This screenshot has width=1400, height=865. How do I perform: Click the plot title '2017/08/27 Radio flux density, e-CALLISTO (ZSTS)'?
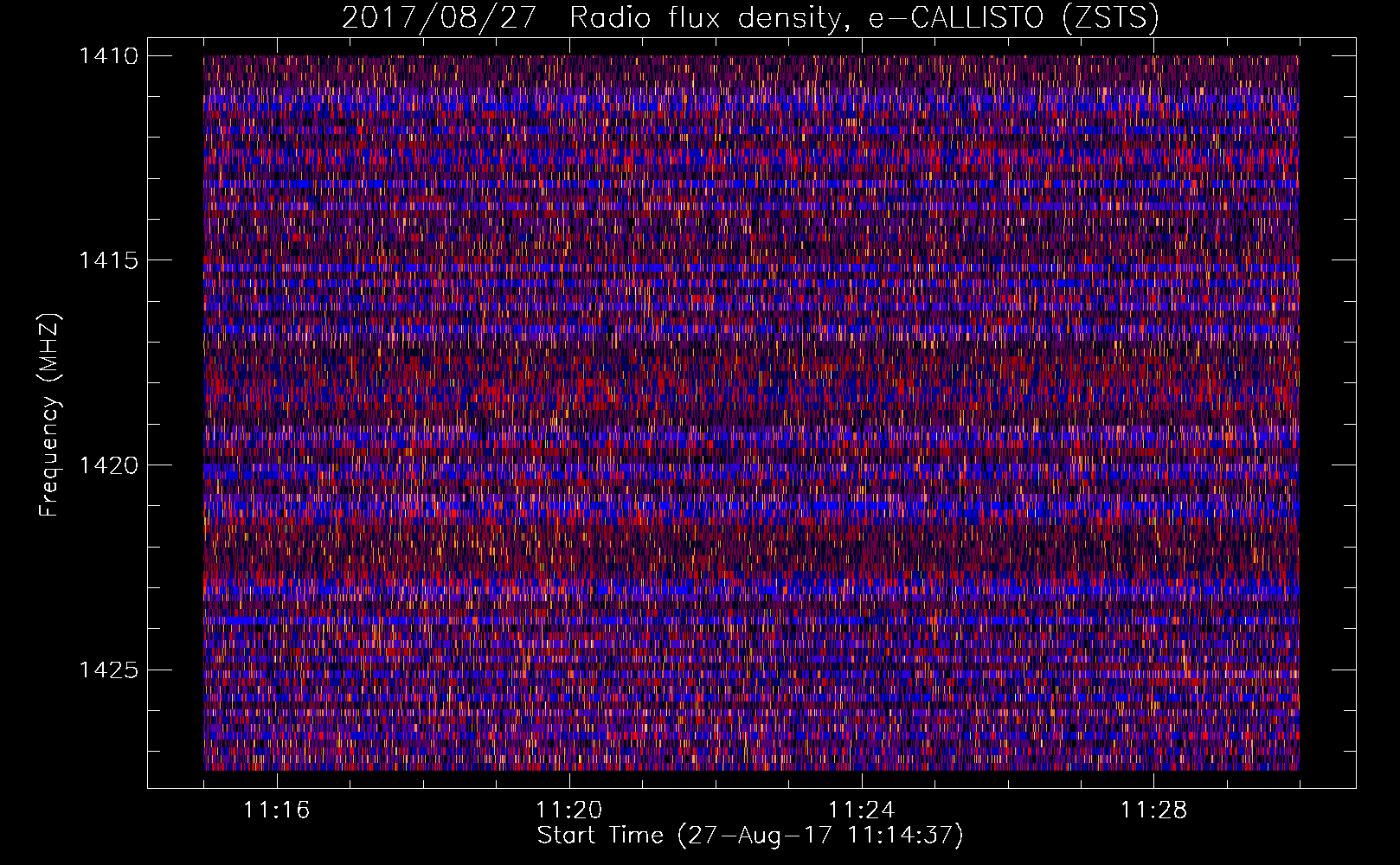click(750, 17)
